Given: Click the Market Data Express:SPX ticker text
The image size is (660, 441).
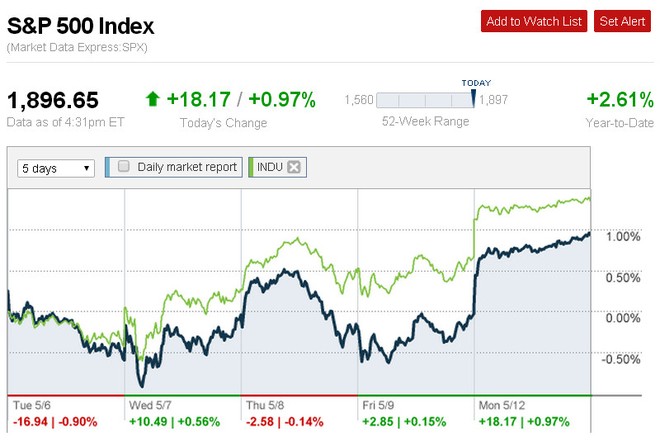Looking at the screenshot, I should point(77,48).
